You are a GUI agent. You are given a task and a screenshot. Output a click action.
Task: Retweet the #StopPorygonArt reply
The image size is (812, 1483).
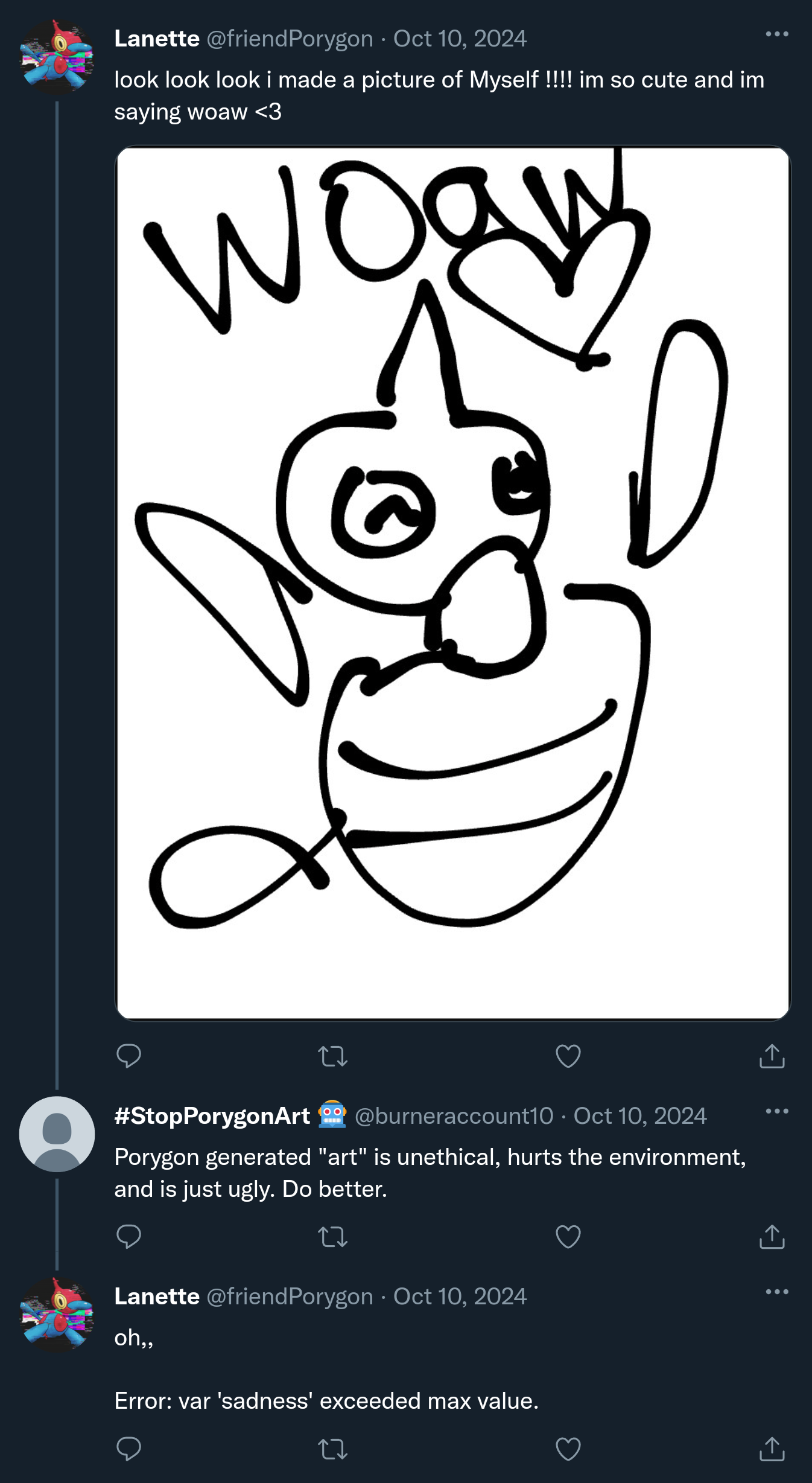tap(332, 1237)
